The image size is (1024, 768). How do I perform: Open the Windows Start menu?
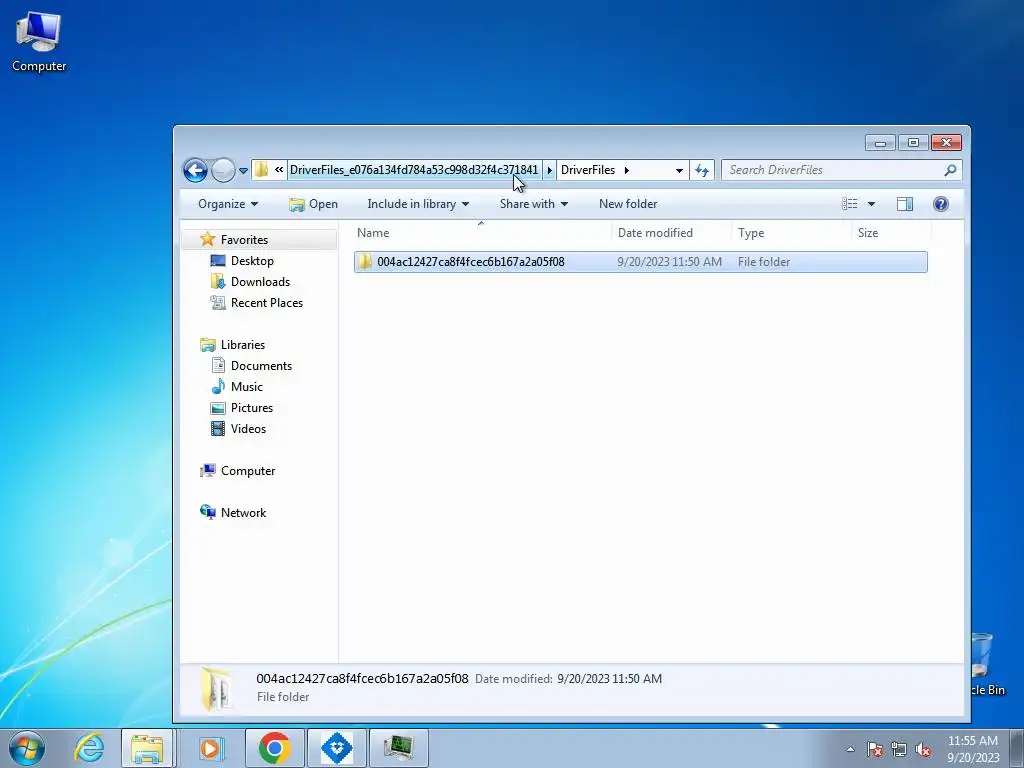[27, 748]
